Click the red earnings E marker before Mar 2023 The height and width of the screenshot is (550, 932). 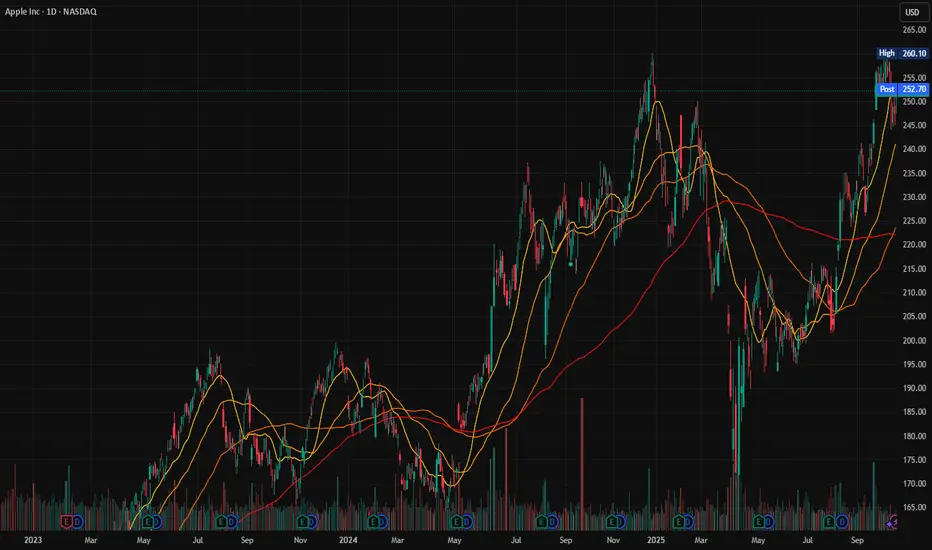(66, 522)
